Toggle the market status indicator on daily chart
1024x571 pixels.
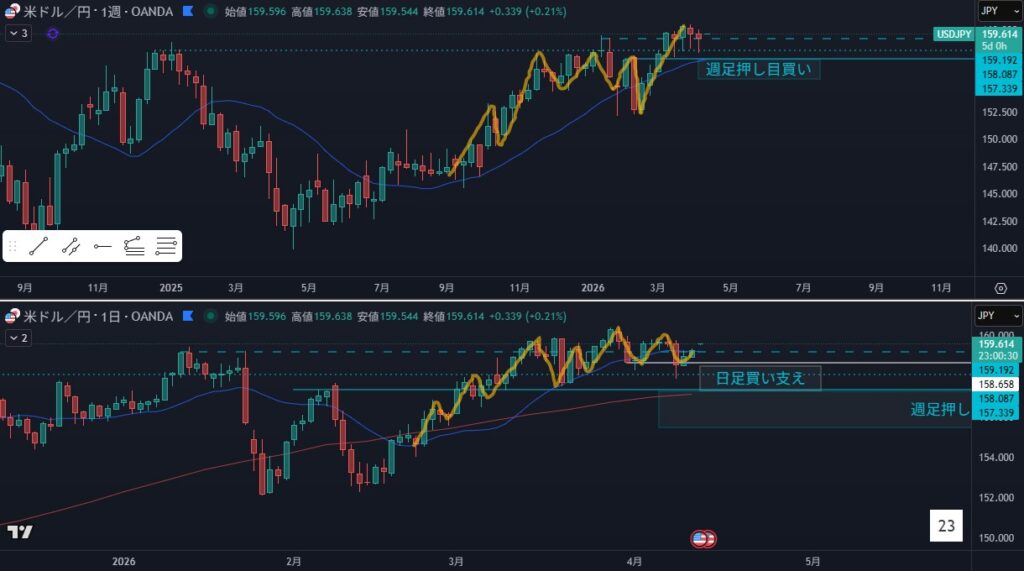tap(209, 316)
